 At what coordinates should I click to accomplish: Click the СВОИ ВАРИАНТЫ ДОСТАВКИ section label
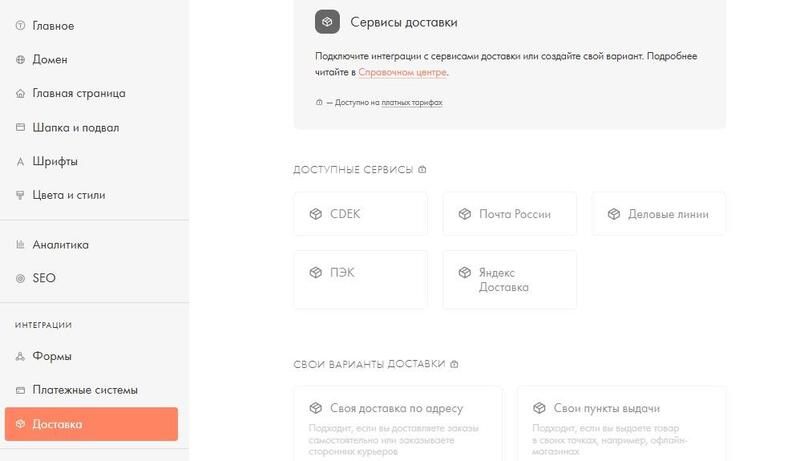tap(369, 364)
